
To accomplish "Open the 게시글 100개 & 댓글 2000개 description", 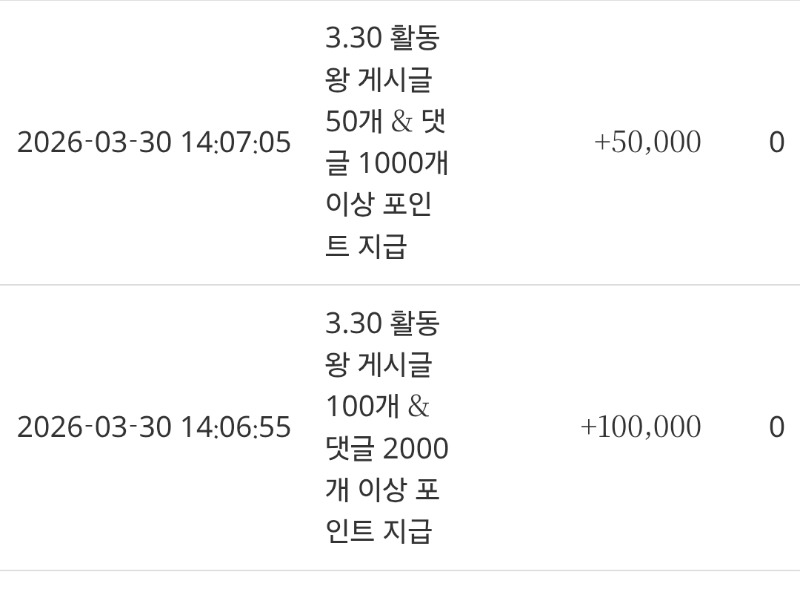I will (386, 428).
